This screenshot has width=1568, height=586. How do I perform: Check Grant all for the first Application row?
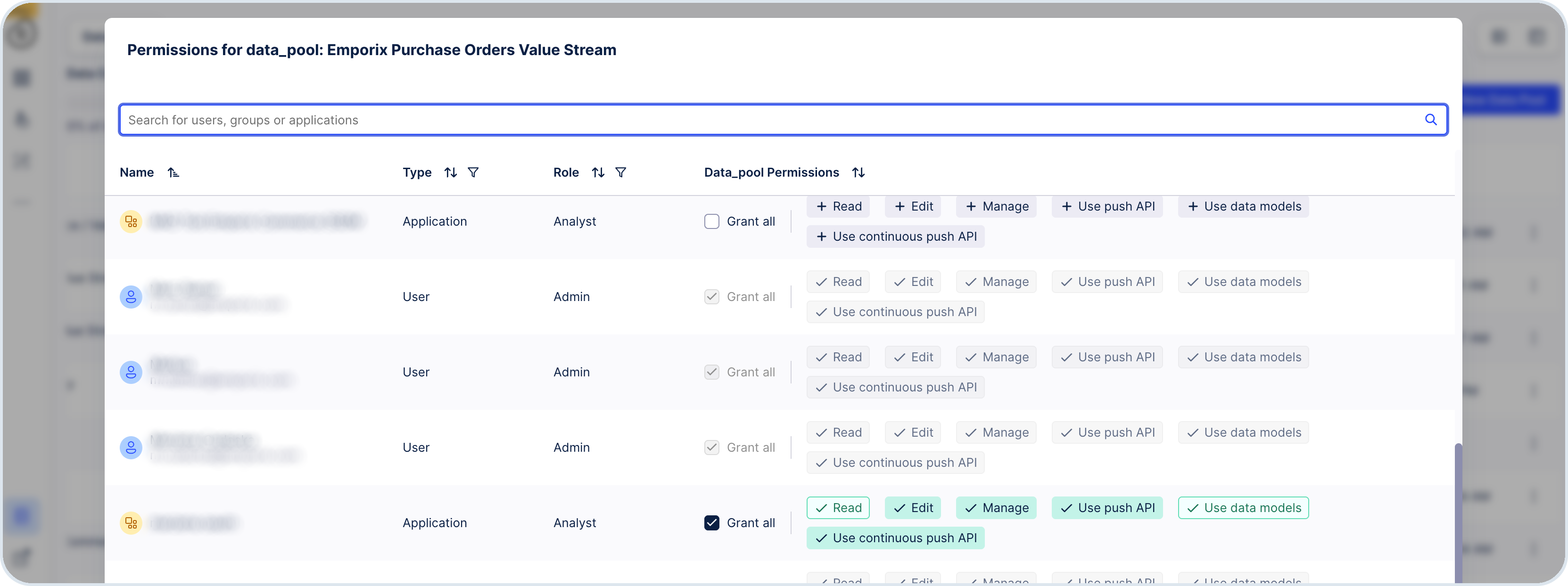coord(711,221)
